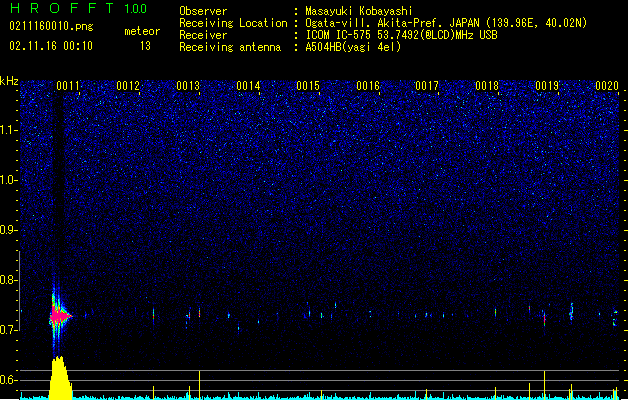The width and height of the screenshot is (629, 400).
Task: Select the filename 0211160010.png
Action: coord(51,26)
